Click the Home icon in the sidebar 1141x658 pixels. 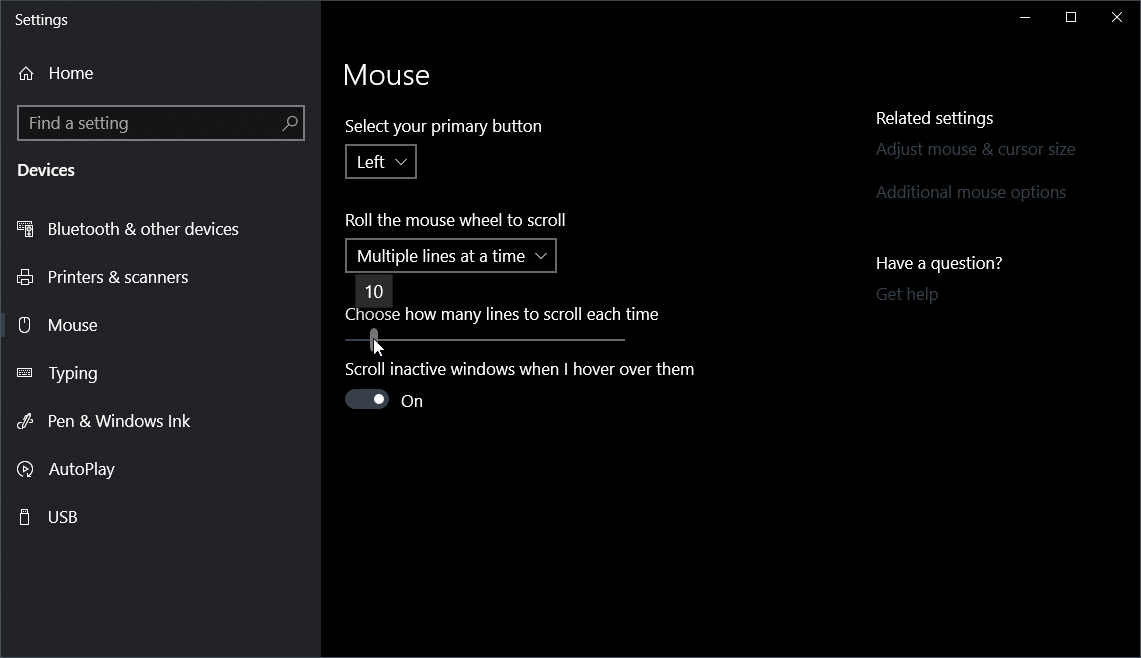[x=26, y=73]
